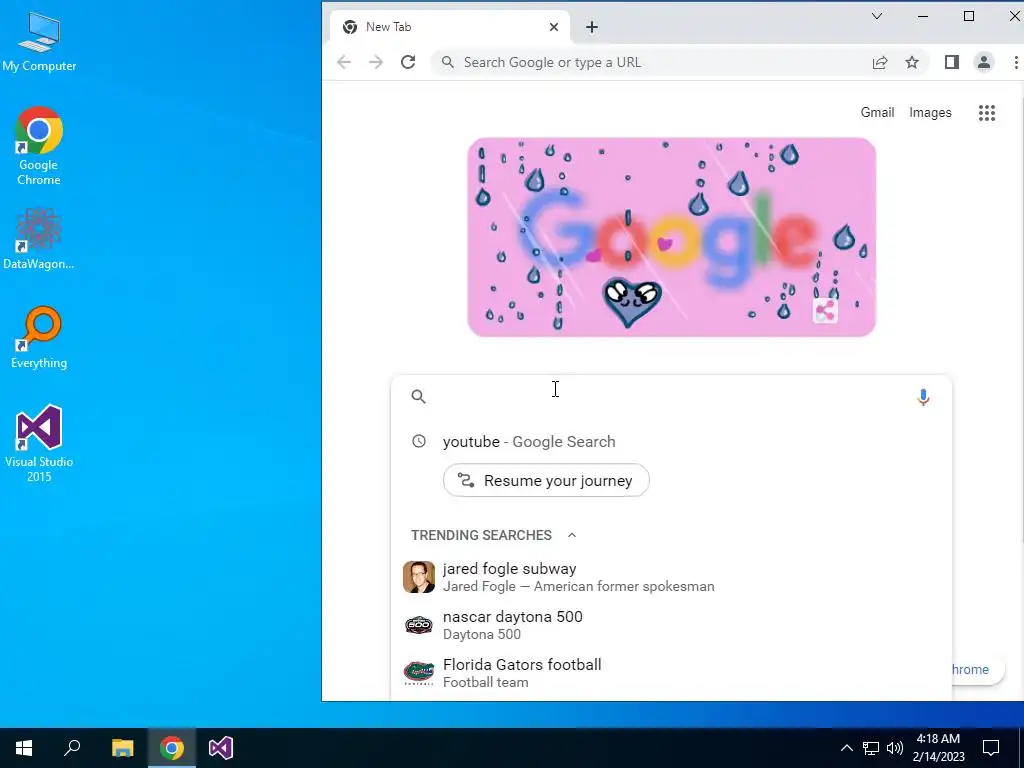The height and width of the screenshot is (768, 1024).
Task: Bookmark this tab with the star icon
Action: (912, 62)
